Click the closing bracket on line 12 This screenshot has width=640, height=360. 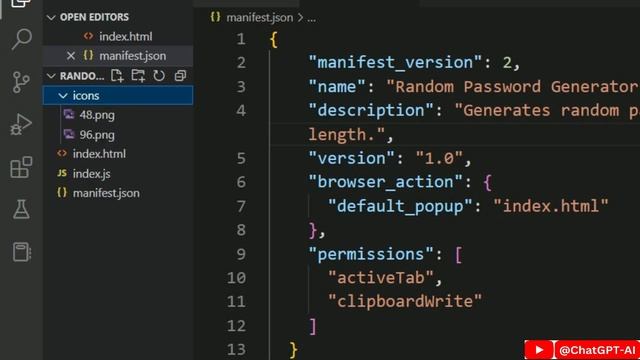(x=313, y=326)
